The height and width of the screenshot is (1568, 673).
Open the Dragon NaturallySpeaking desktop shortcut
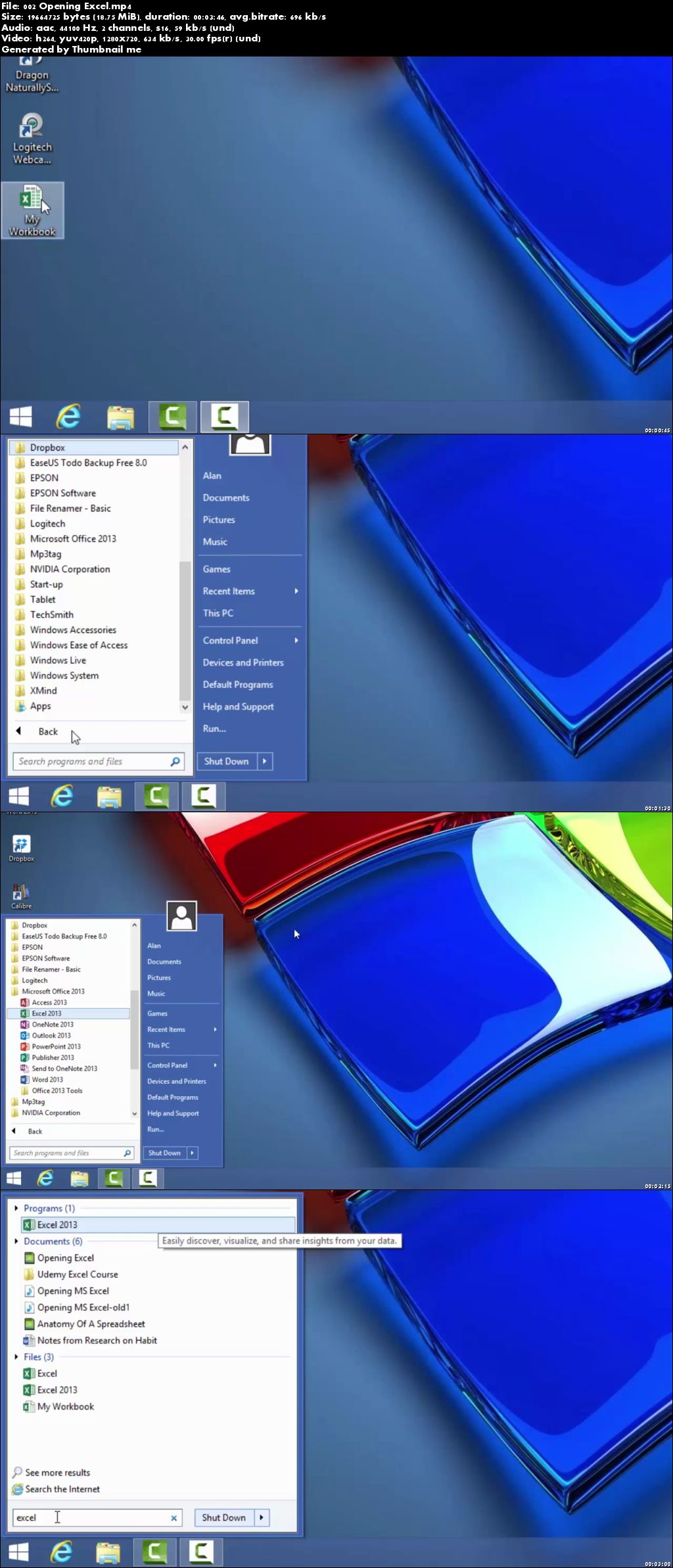tap(32, 74)
